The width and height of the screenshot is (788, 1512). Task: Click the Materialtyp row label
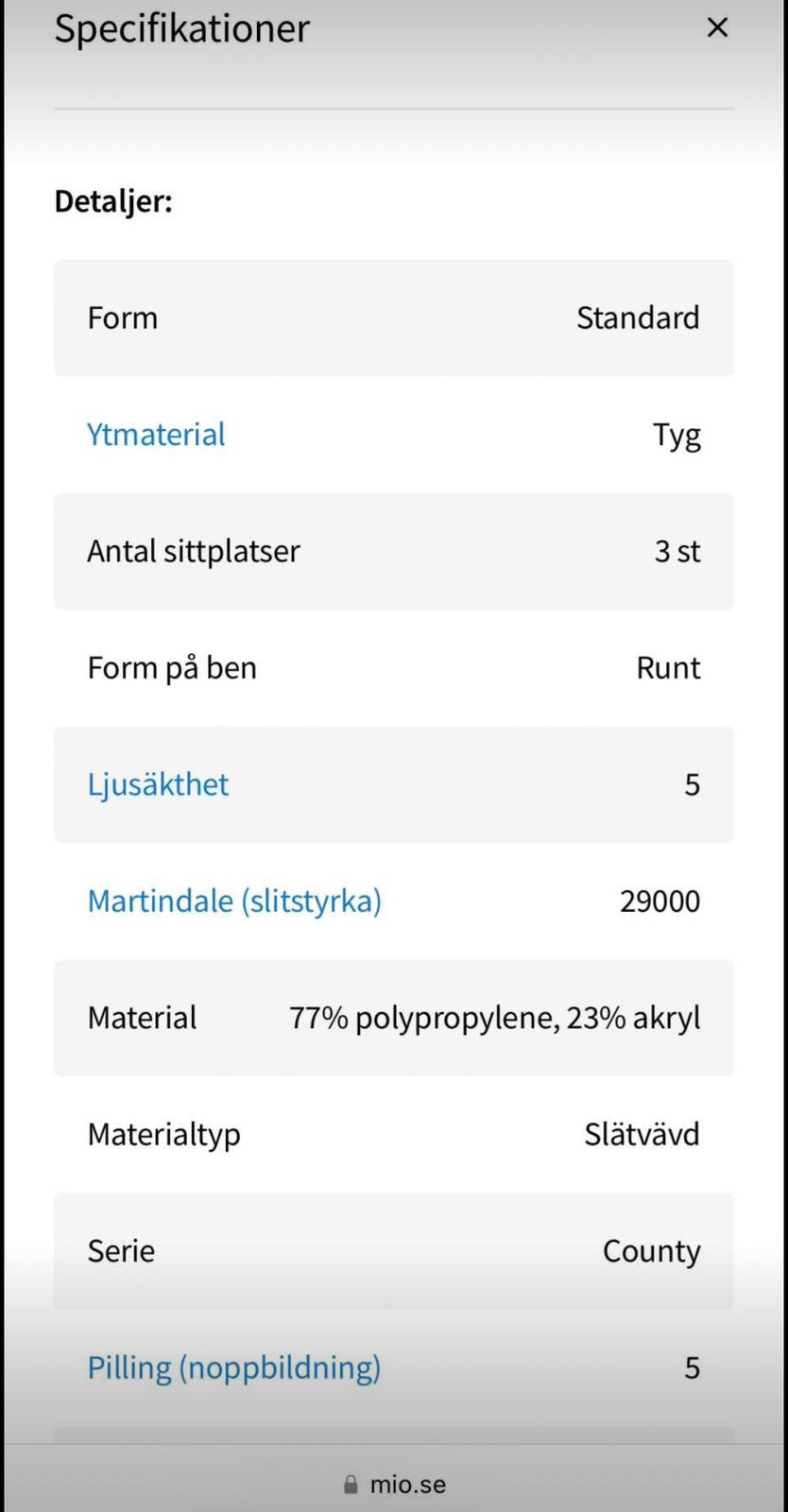163,1134
